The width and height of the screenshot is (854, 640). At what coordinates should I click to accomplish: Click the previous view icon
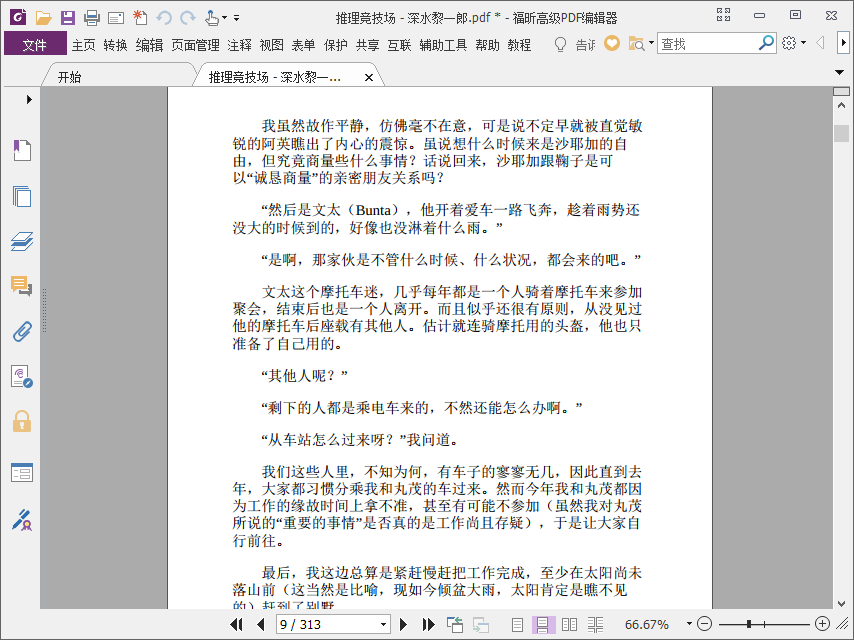455,624
